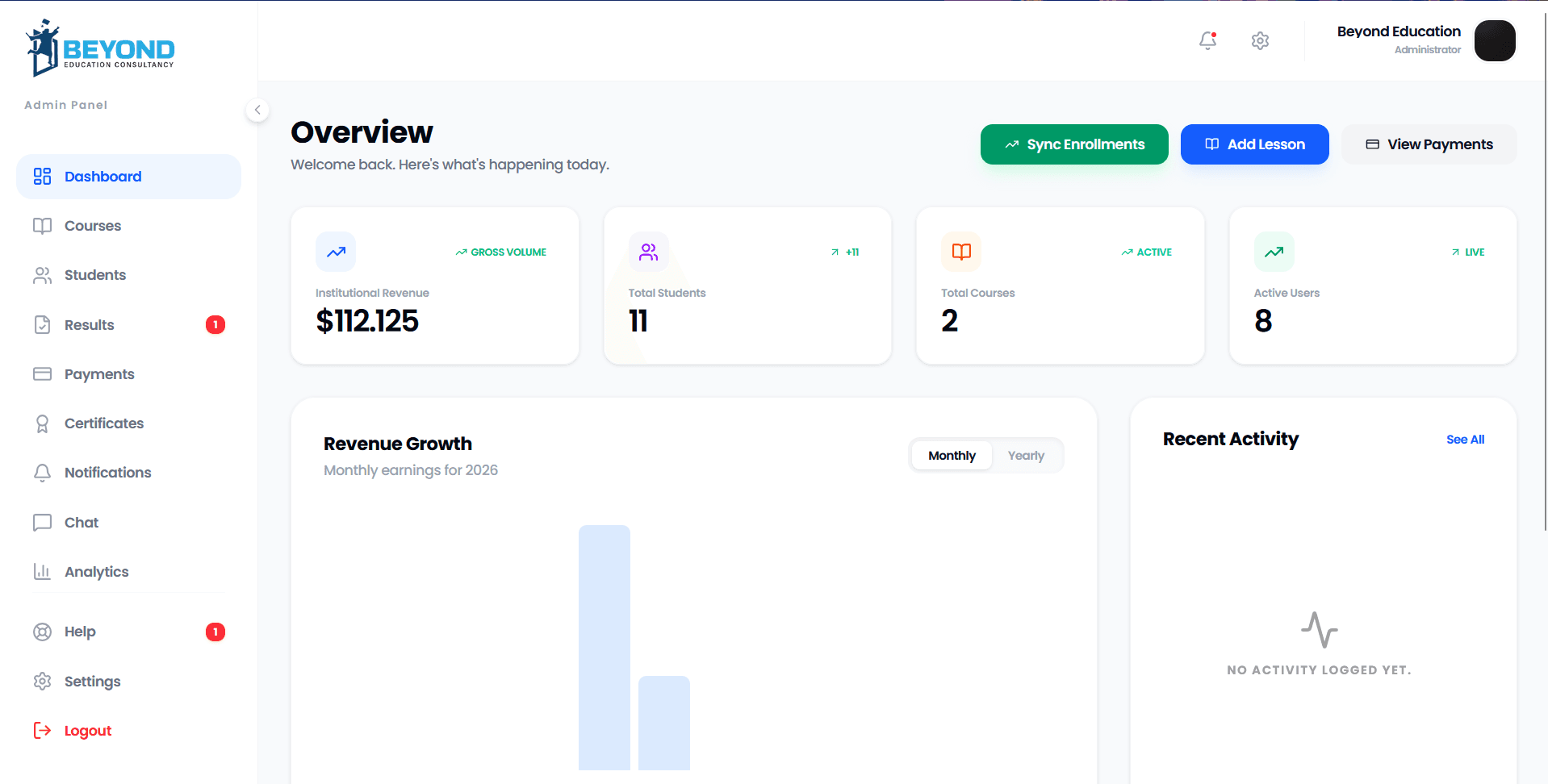Image resolution: width=1548 pixels, height=784 pixels.
Task: Click the Total Students people icon
Action: point(649,252)
